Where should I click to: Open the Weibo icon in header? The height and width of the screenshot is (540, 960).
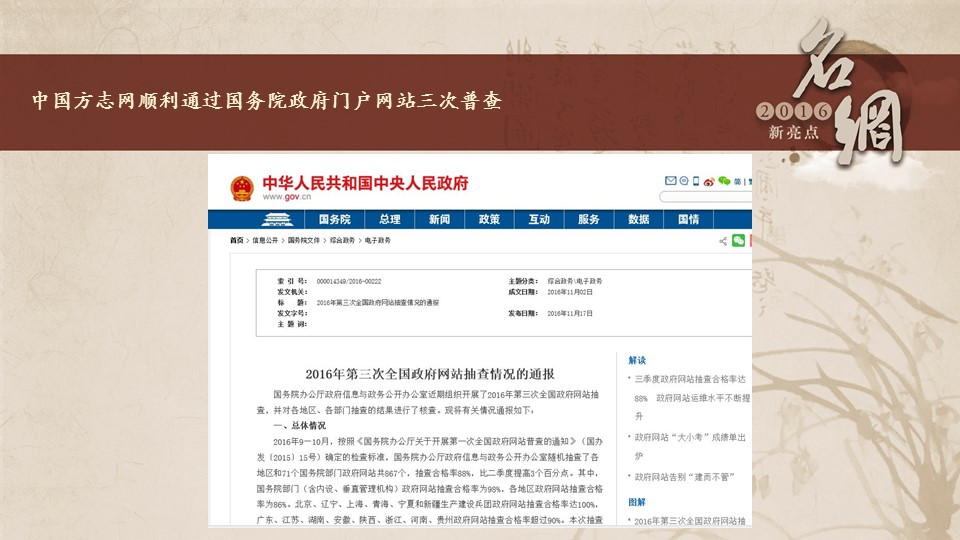click(x=709, y=181)
